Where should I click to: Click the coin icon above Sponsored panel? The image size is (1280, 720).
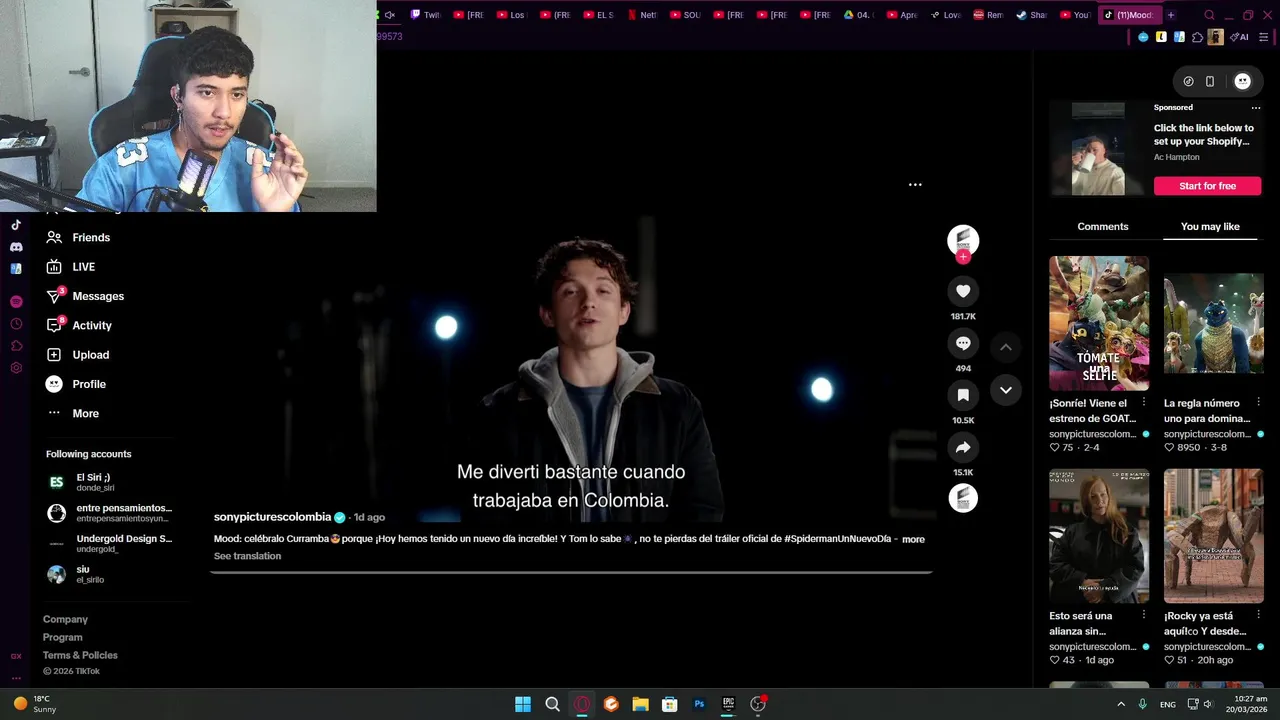(x=1188, y=81)
